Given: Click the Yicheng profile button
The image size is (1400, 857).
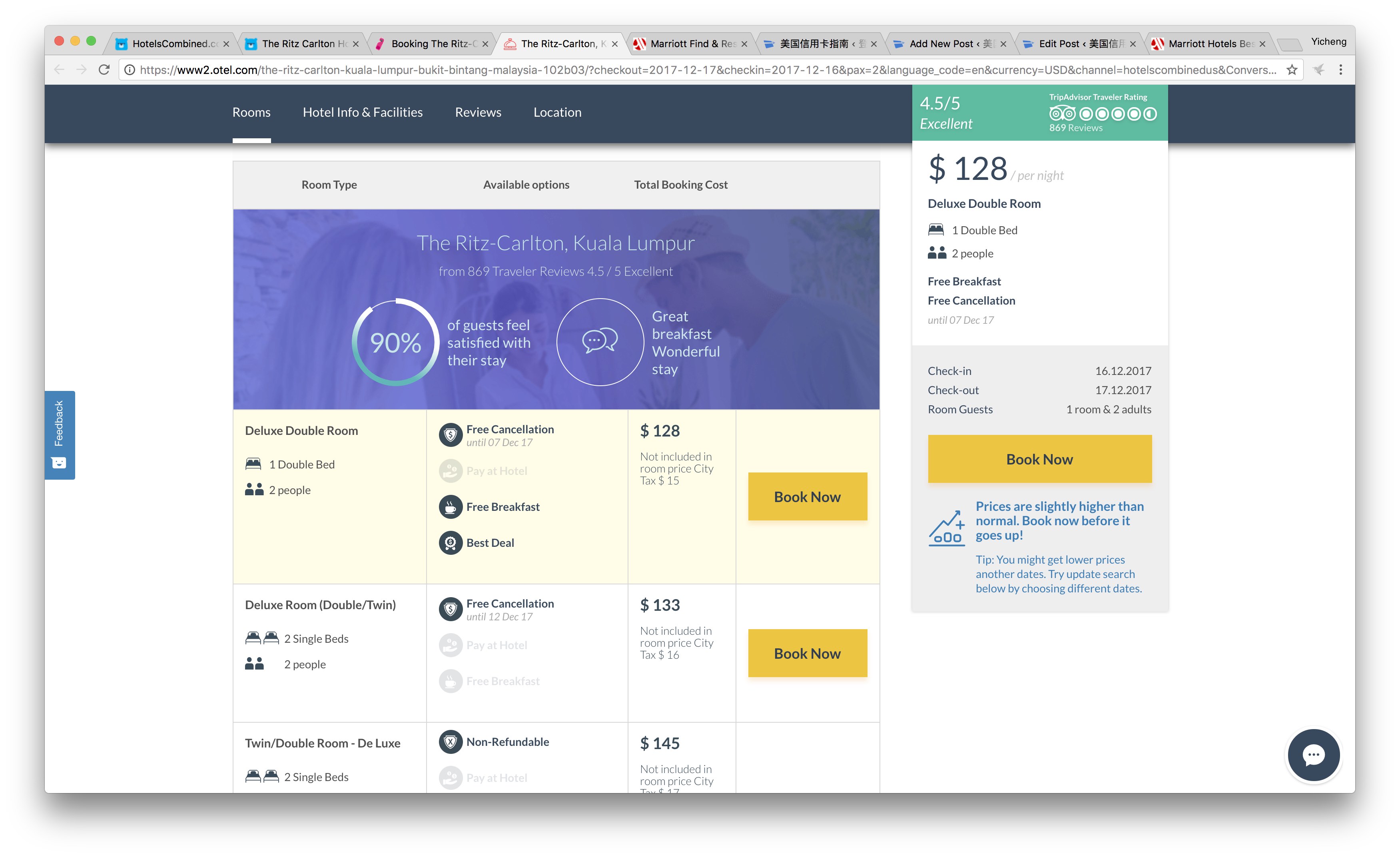Looking at the screenshot, I should tap(1328, 42).
